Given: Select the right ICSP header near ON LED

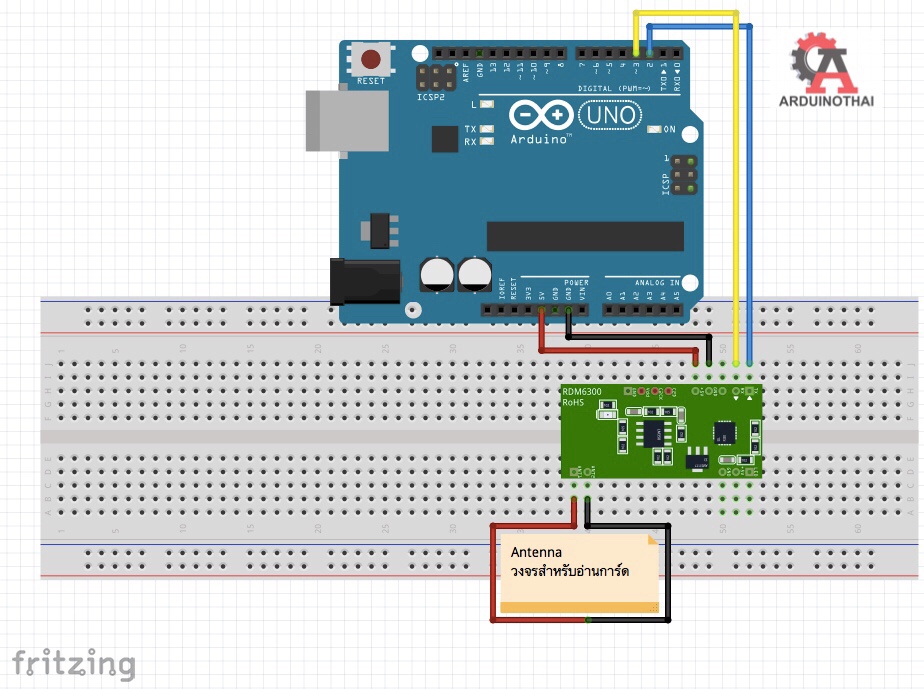Looking at the screenshot, I should pos(685,176).
